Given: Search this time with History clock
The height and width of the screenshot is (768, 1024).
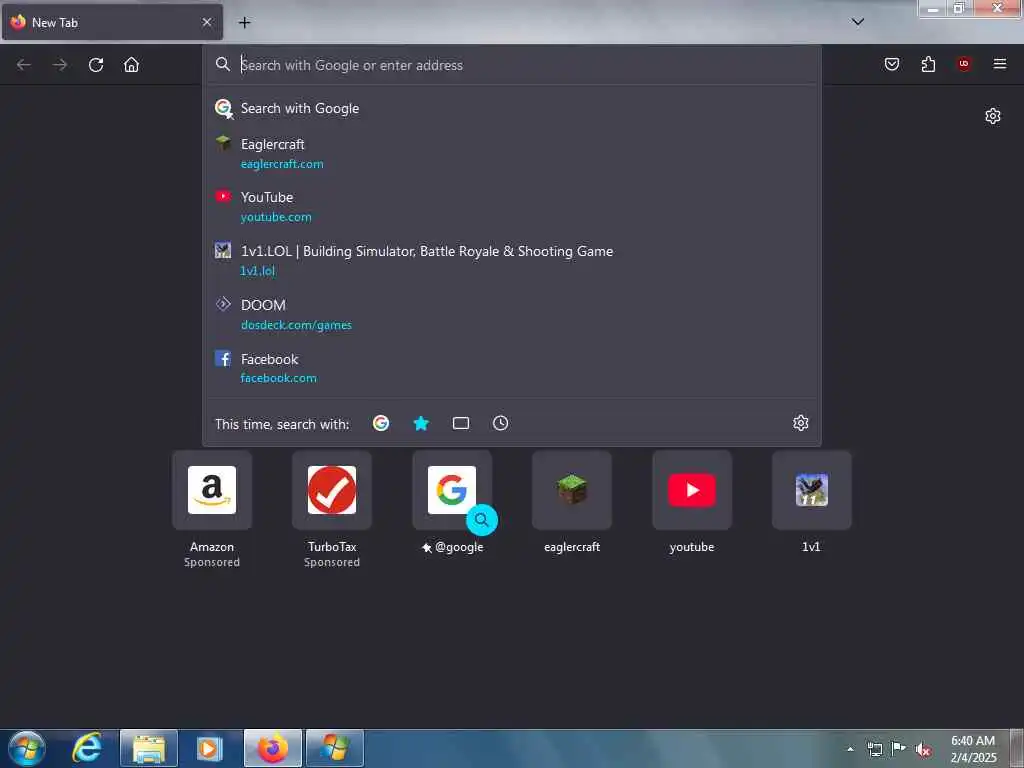Looking at the screenshot, I should pyautogui.click(x=500, y=423).
